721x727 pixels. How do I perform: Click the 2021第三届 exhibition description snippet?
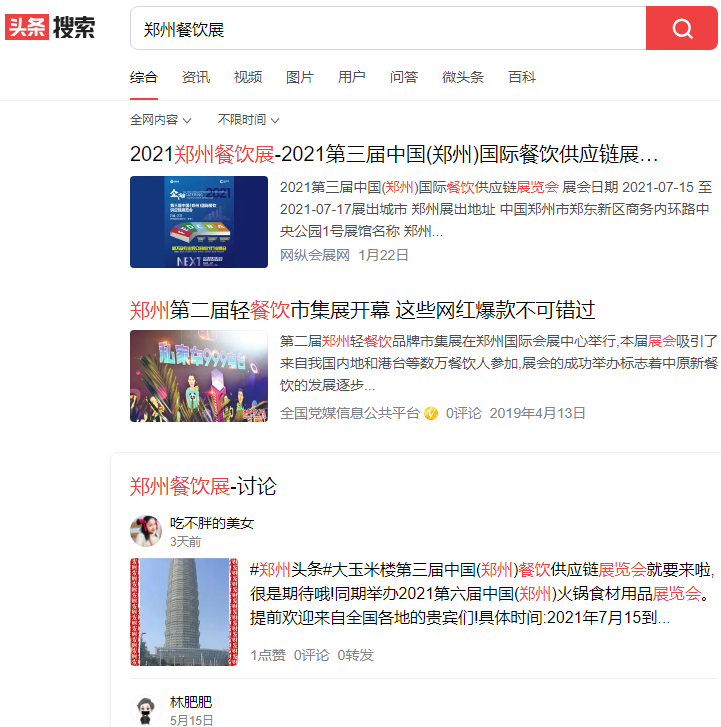(x=496, y=209)
